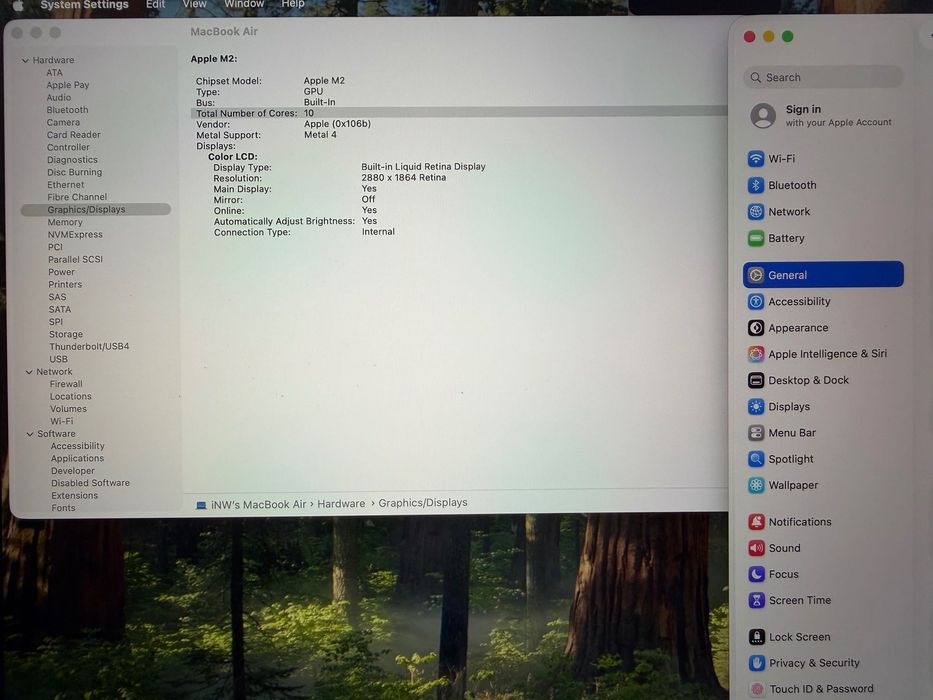This screenshot has width=933, height=700.
Task: Open Wi-Fi settings icon in System Settings
Action: [x=756, y=159]
